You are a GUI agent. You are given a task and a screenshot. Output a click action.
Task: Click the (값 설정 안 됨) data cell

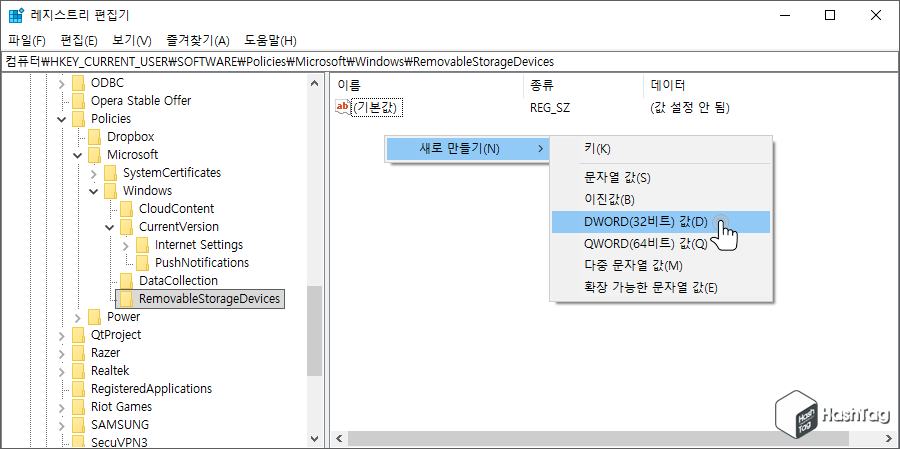pos(689,107)
